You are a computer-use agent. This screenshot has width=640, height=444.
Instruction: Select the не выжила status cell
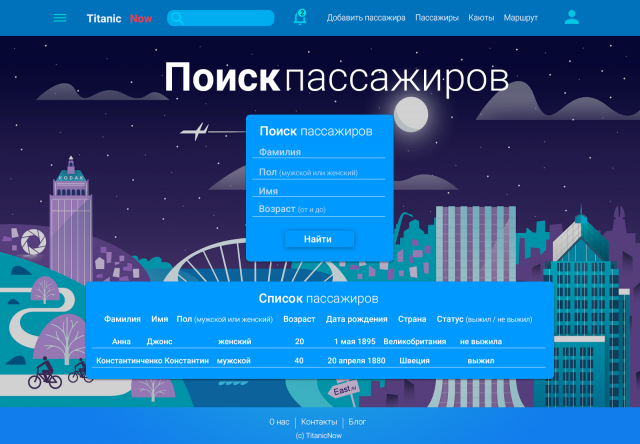(481, 342)
